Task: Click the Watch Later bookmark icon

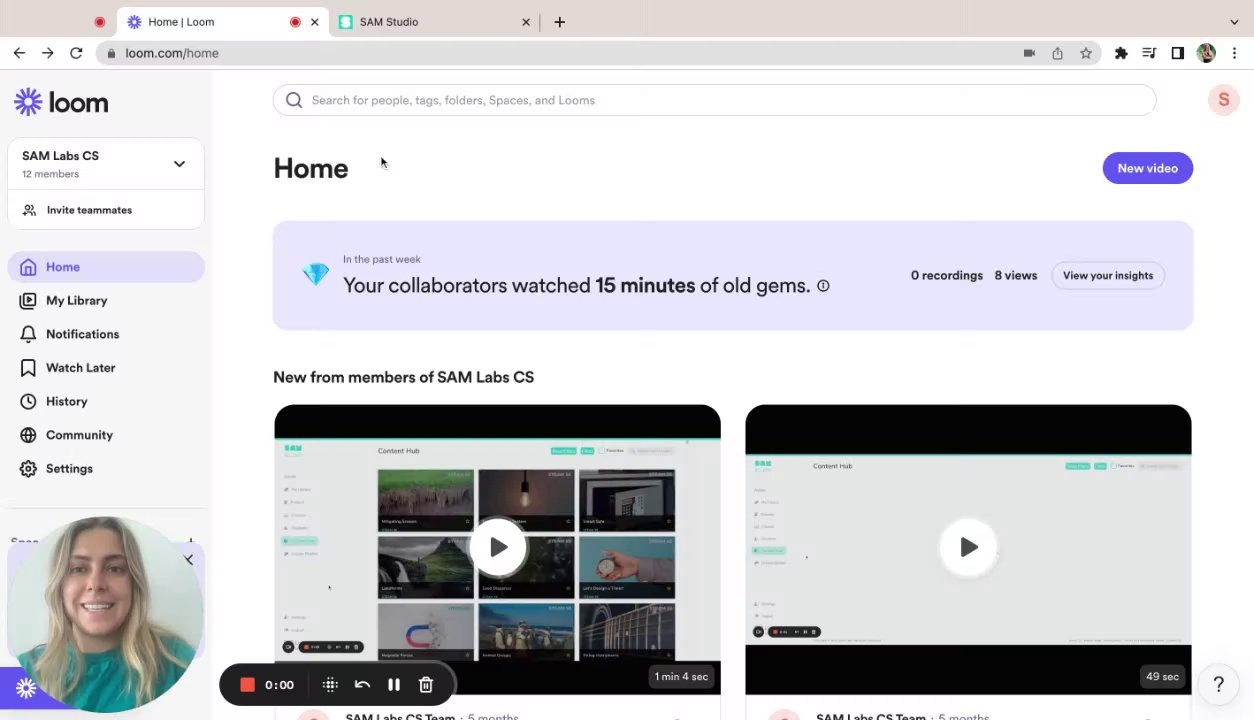Action: pos(28,368)
